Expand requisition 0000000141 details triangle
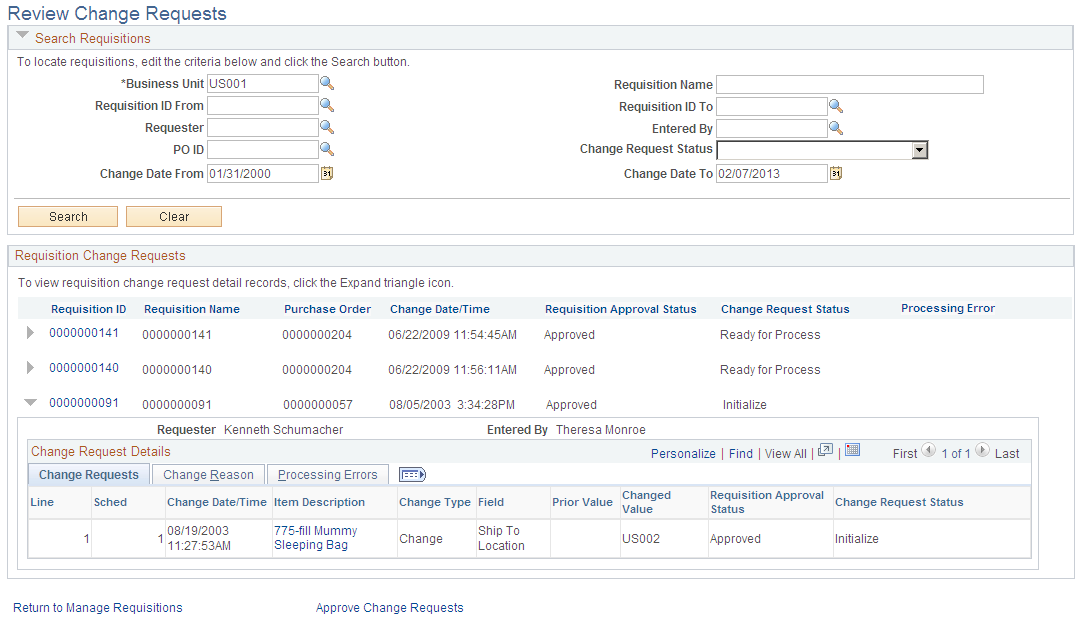The image size is (1082, 625). [x=30, y=333]
